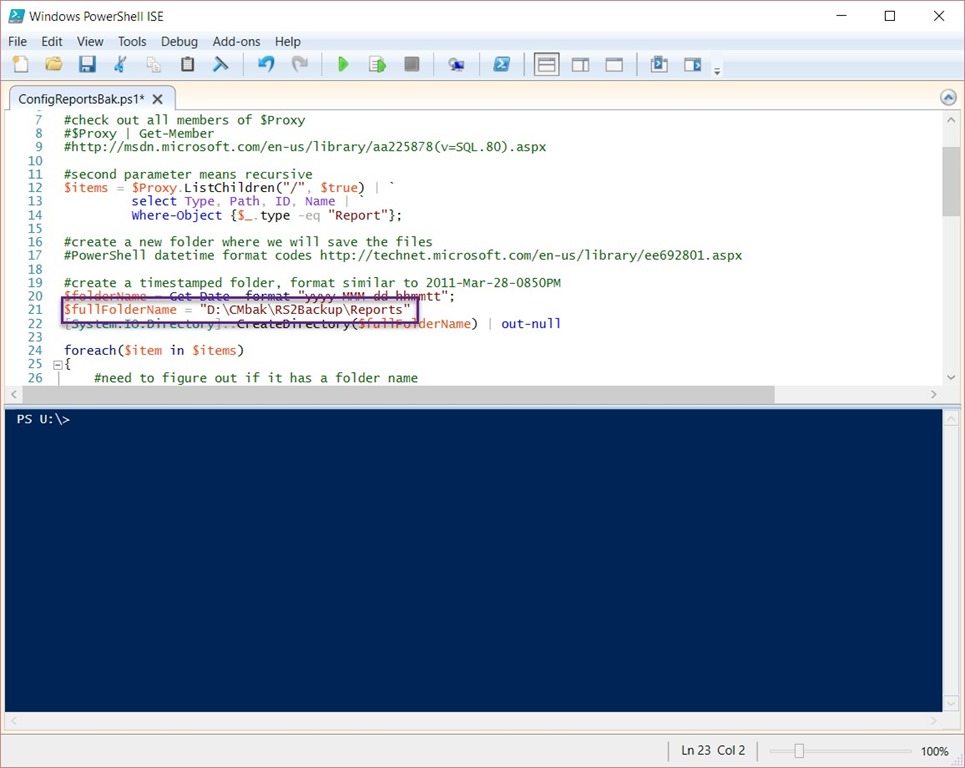Screen dimensions: 965x768
Task: Click the "#second parameter means recursive" comment
Action: pos(188,174)
